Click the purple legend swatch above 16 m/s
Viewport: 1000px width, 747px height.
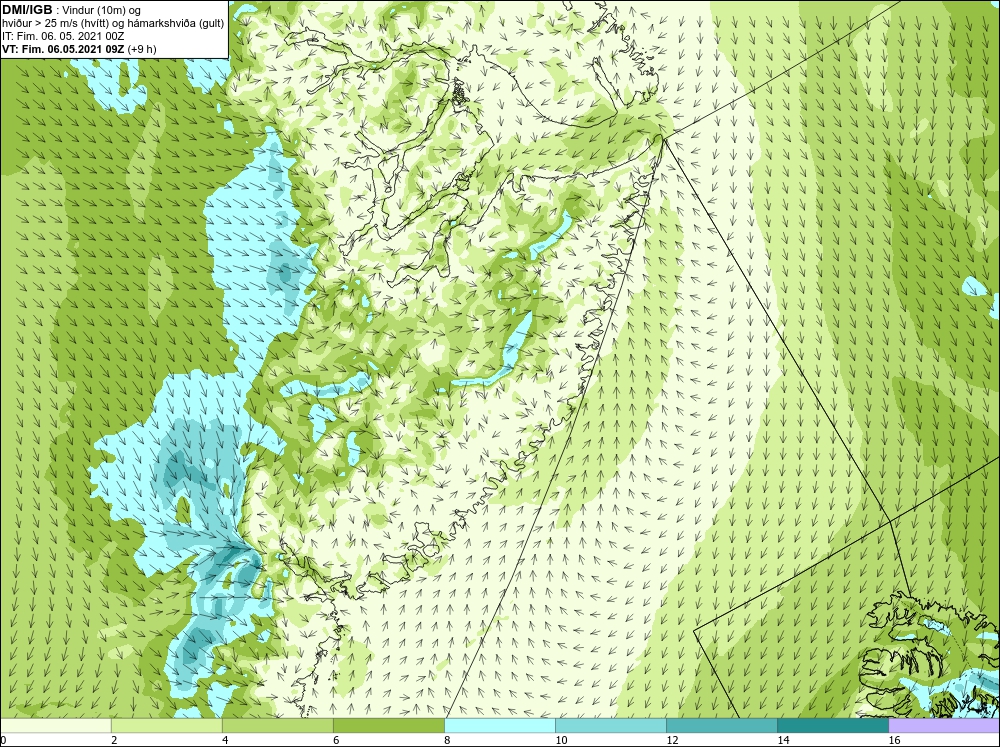[944, 725]
